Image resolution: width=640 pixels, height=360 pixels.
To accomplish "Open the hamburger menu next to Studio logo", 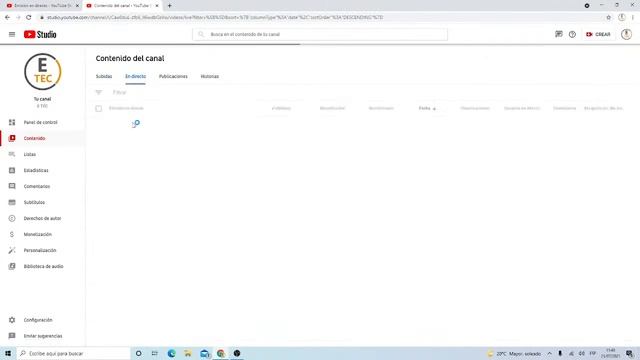I will tap(12, 35).
